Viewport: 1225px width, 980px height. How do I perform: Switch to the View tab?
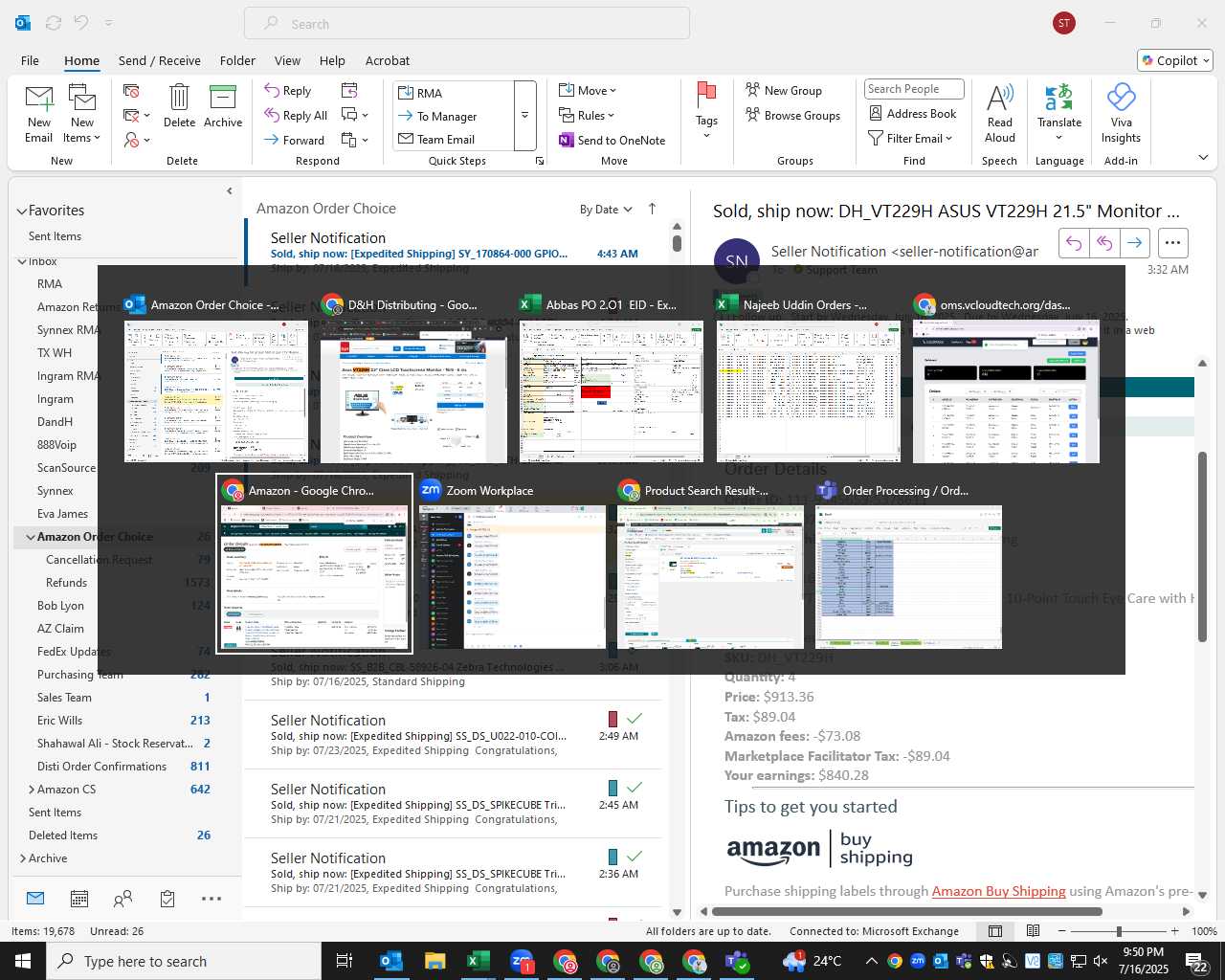click(287, 60)
